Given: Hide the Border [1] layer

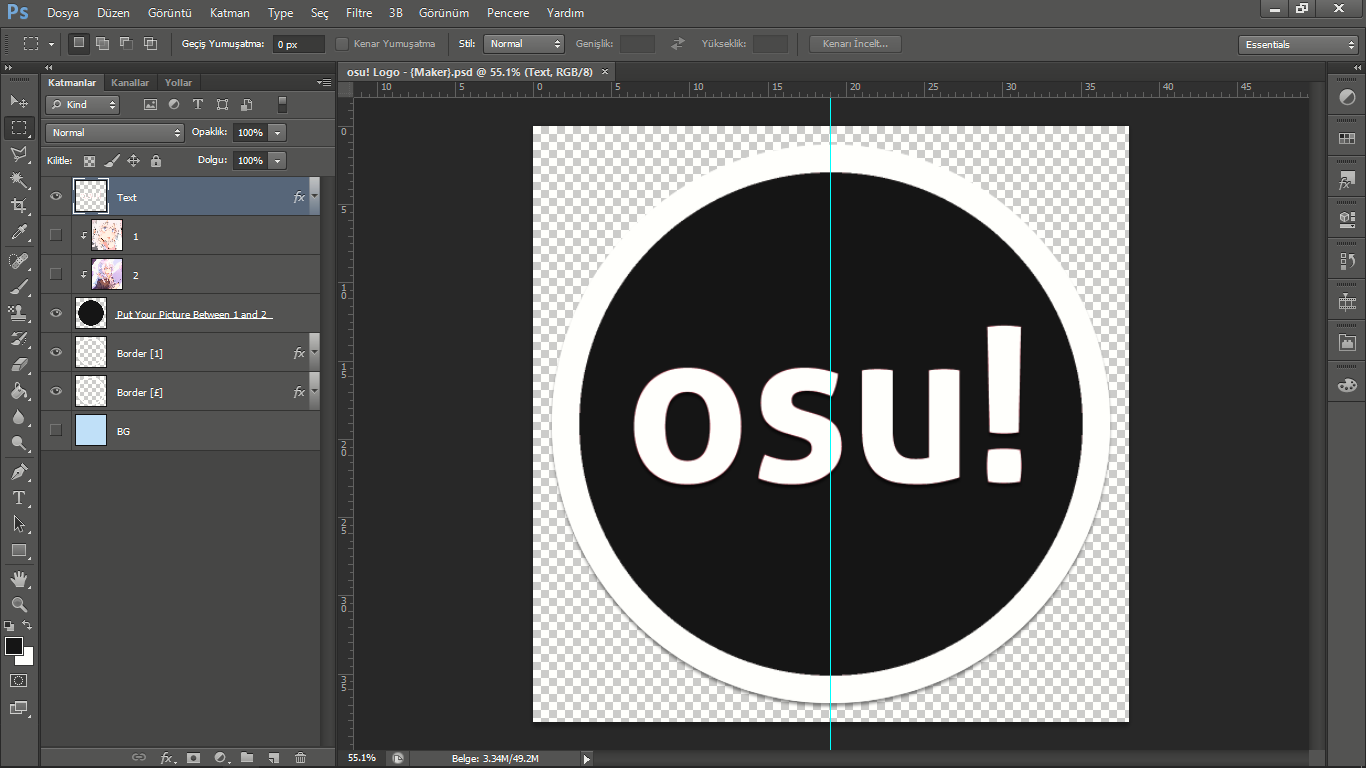Looking at the screenshot, I should [56, 352].
